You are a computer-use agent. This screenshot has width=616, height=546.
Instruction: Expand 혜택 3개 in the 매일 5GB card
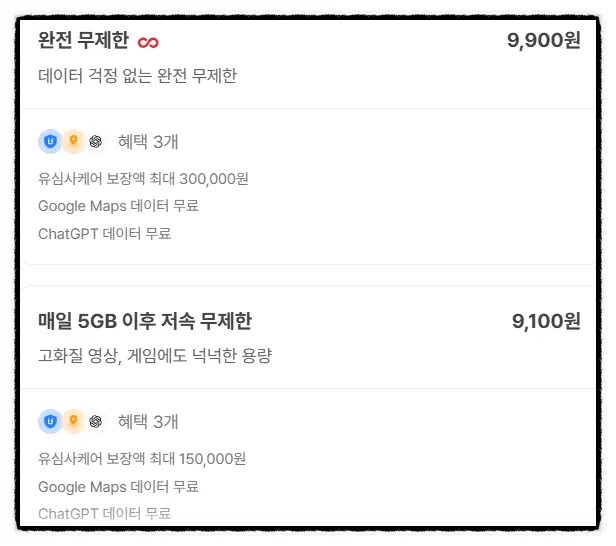(148, 422)
